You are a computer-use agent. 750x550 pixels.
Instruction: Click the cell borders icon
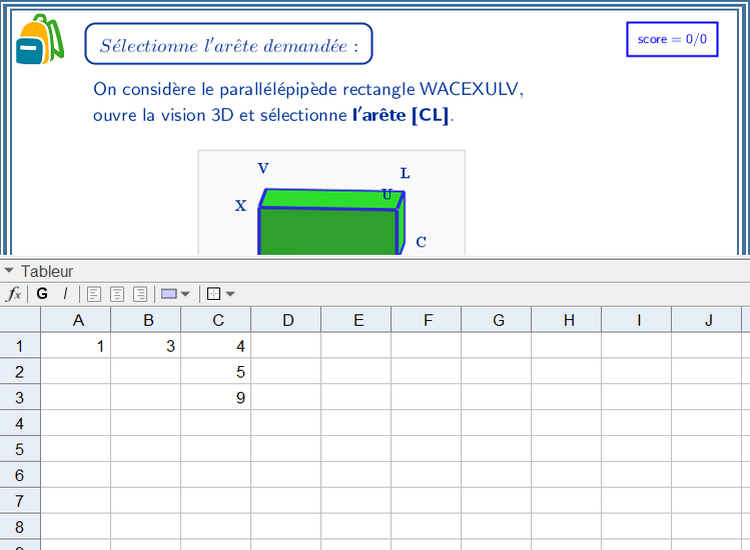tap(213, 294)
